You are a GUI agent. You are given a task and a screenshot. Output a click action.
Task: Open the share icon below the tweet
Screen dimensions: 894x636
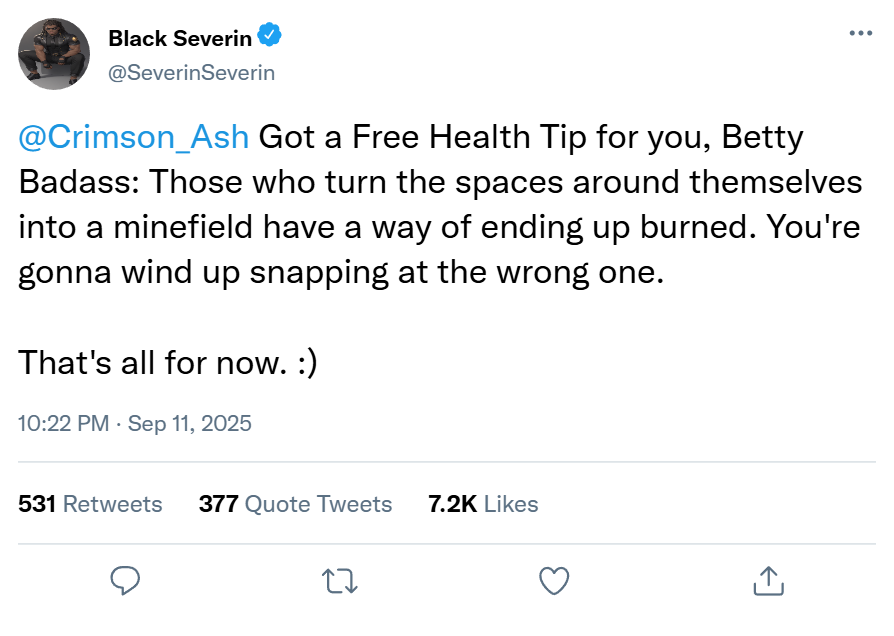tap(767, 580)
